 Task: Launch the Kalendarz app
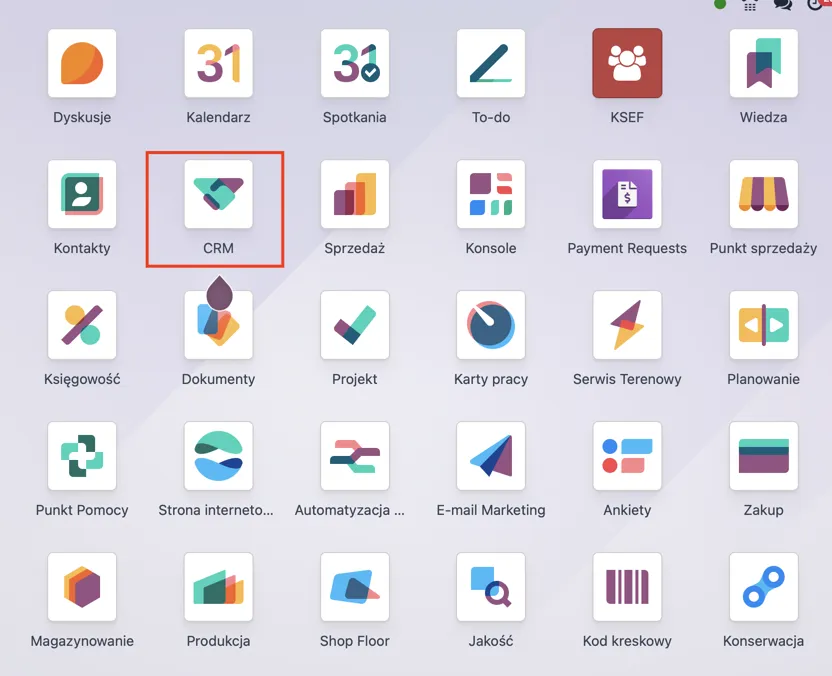click(218, 63)
